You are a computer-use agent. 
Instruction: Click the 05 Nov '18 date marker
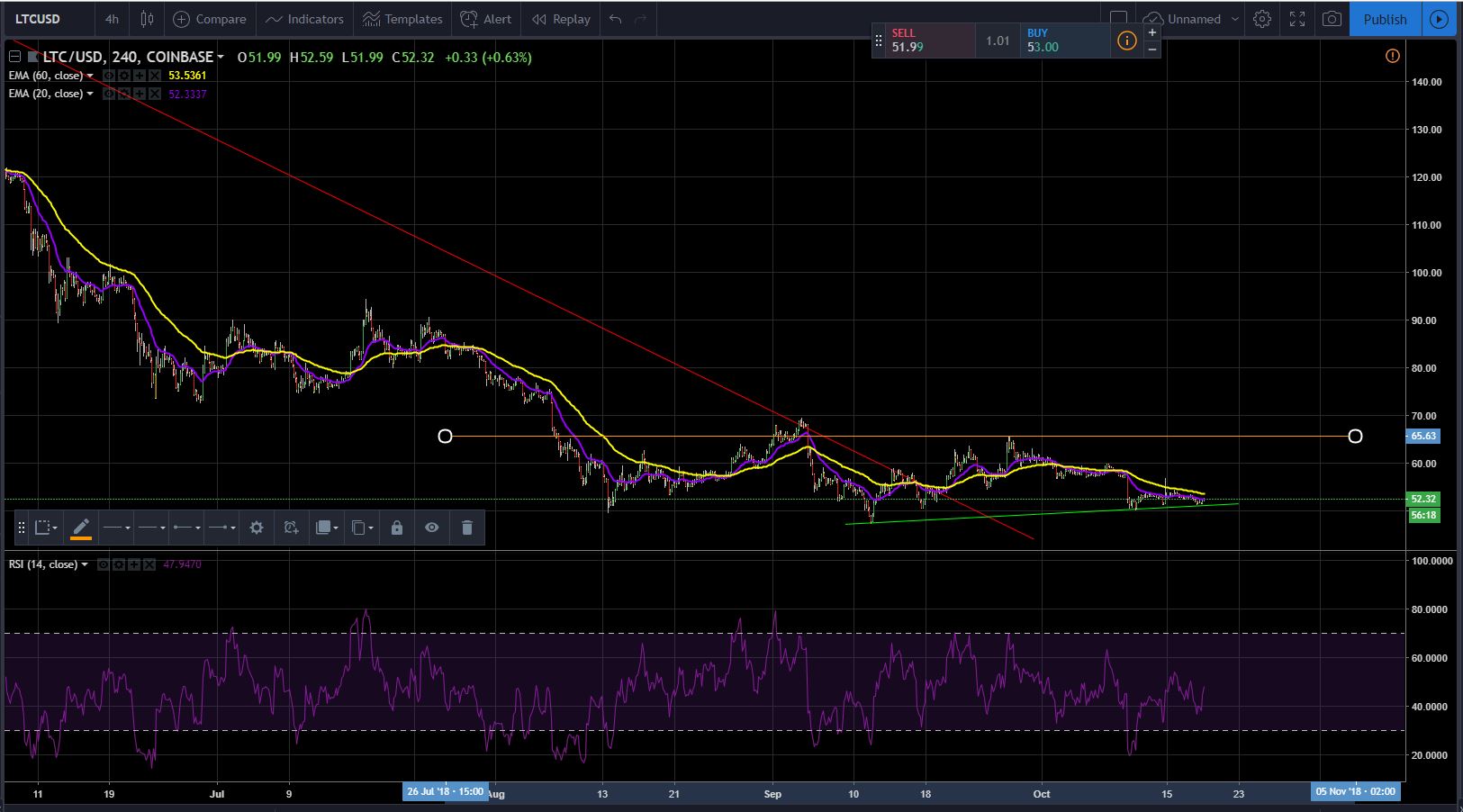pyautogui.click(x=1355, y=791)
